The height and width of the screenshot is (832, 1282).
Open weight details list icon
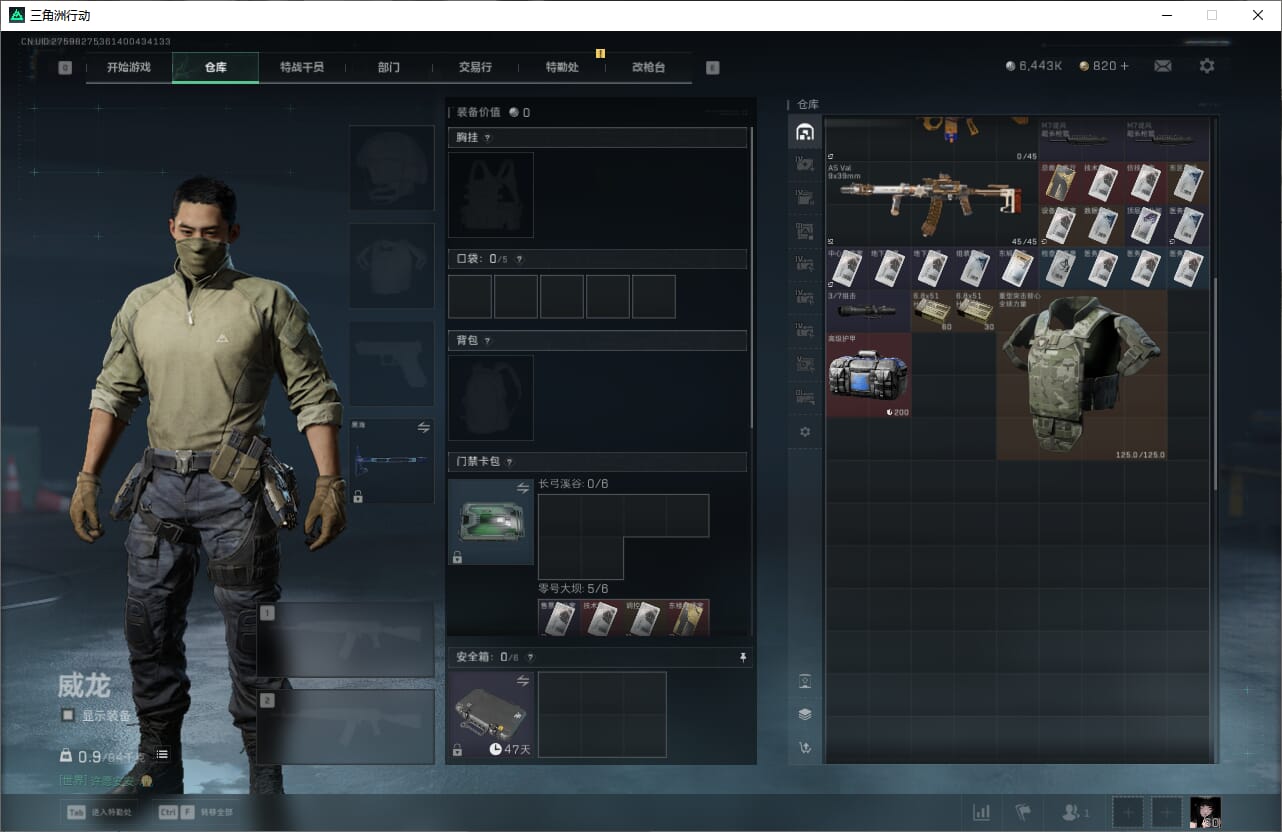[x=162, y=754]
